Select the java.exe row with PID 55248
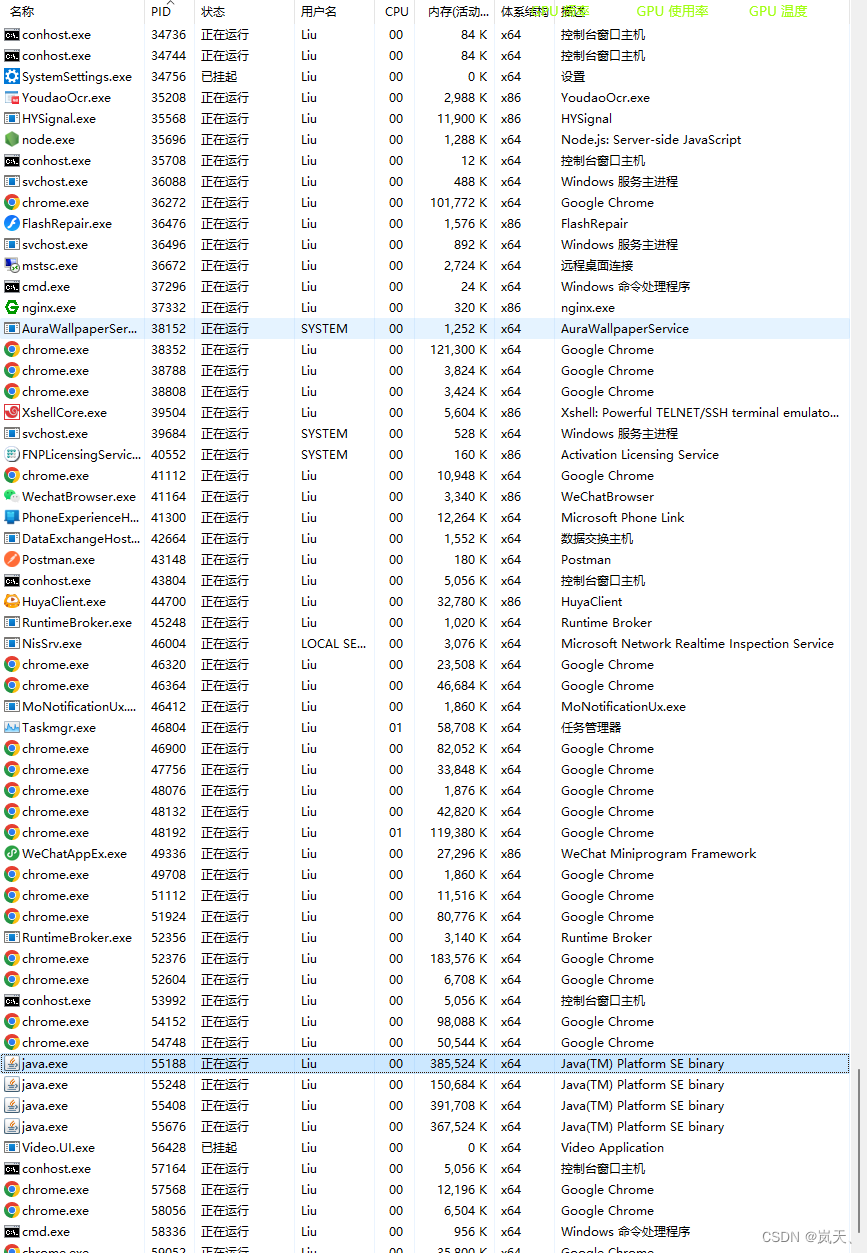867x1253 pixels. coord(425,1085)
